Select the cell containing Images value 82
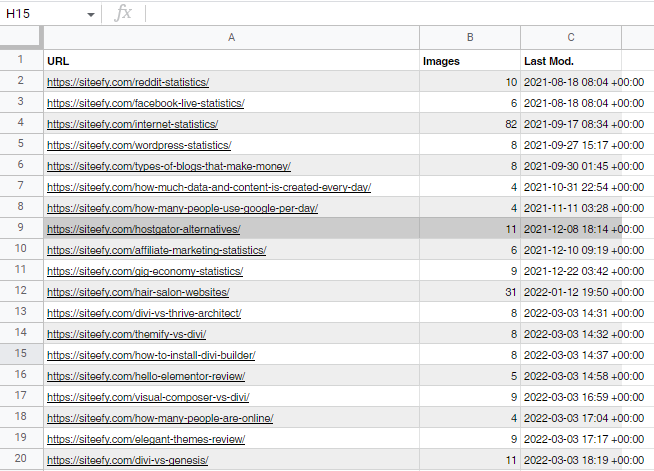The width and height of the screenshot is (654, 471). tap(470, 124)
